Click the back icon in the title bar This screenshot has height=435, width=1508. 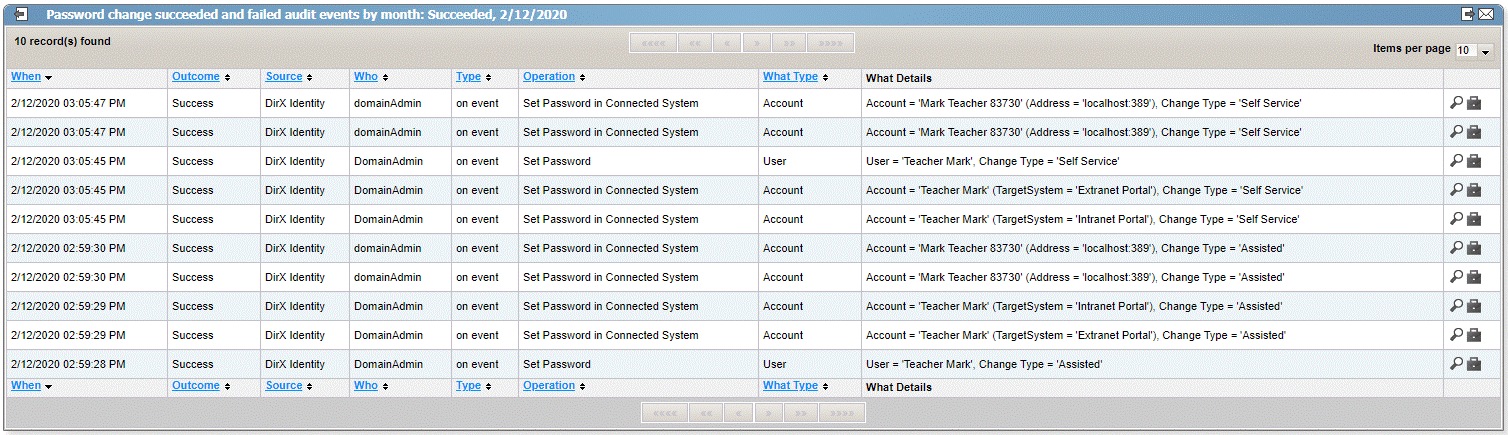(x=21, y=14)
